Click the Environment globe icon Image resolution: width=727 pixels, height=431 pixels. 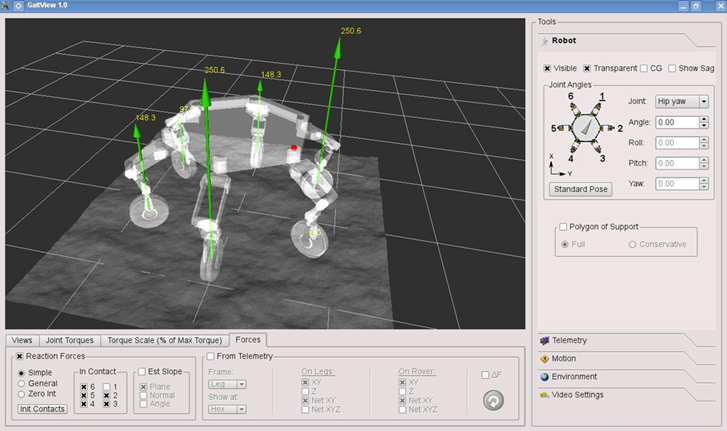click(545, 377)
